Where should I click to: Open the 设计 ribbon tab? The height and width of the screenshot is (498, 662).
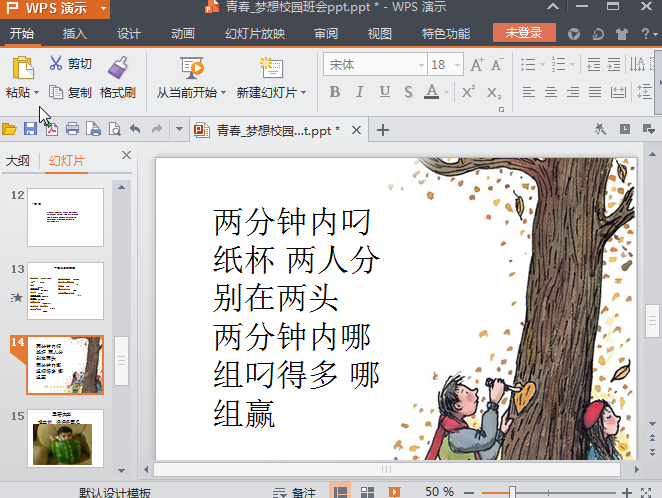tap(128, 33)
